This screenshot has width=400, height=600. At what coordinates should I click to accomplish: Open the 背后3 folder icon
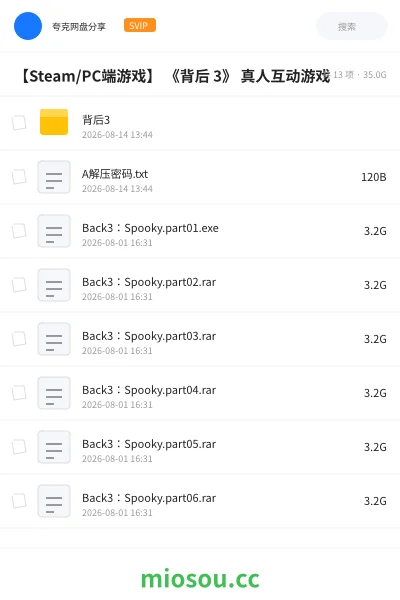(54, 122)
